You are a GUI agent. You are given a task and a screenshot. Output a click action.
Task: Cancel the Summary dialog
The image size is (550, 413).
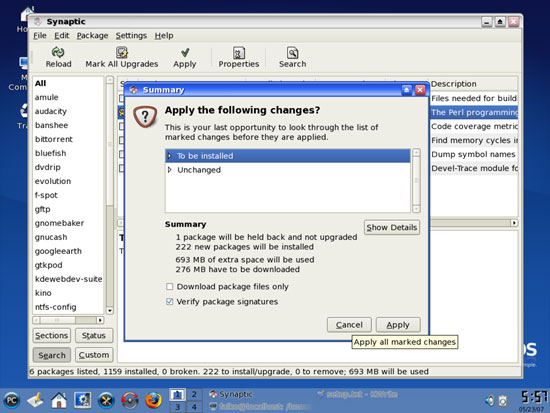349,325
